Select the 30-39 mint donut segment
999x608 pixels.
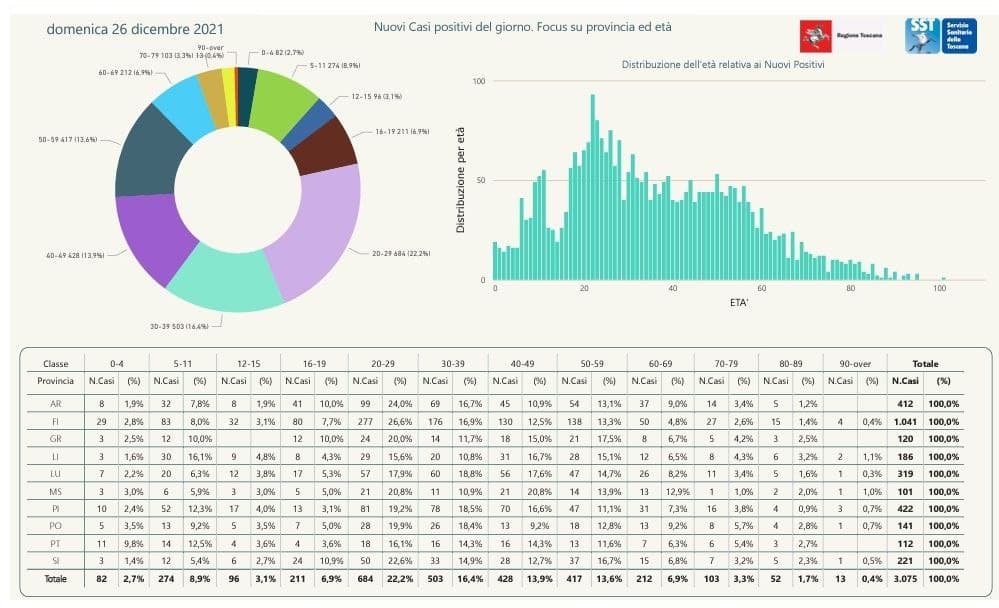224,280
